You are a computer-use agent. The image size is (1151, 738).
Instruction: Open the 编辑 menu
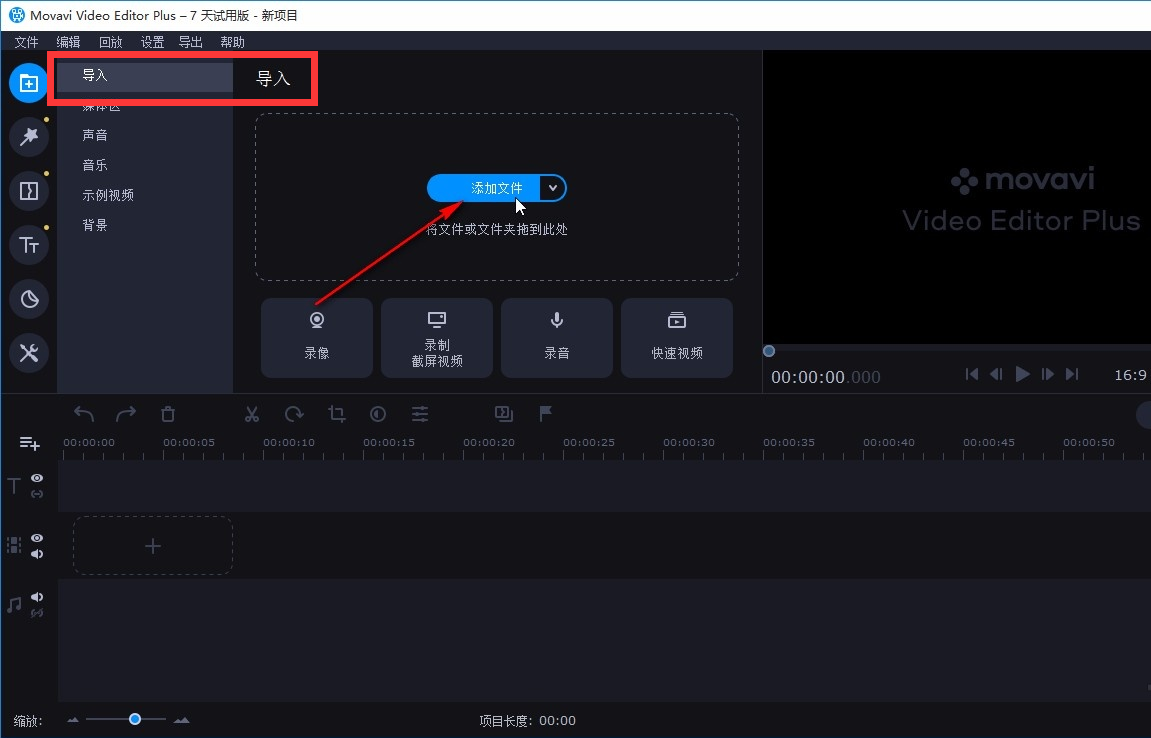[x=68, y=42]
